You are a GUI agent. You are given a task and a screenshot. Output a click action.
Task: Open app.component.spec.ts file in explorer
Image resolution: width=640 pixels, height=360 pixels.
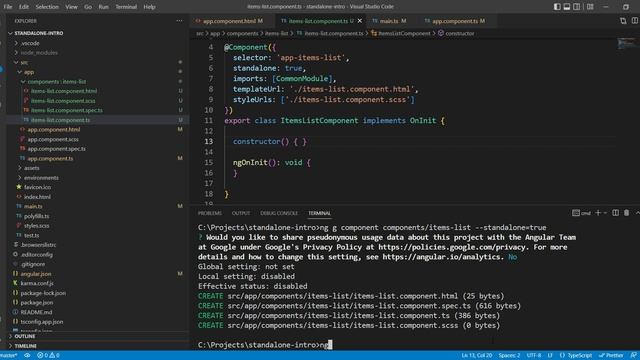click(x=57, y=149)
